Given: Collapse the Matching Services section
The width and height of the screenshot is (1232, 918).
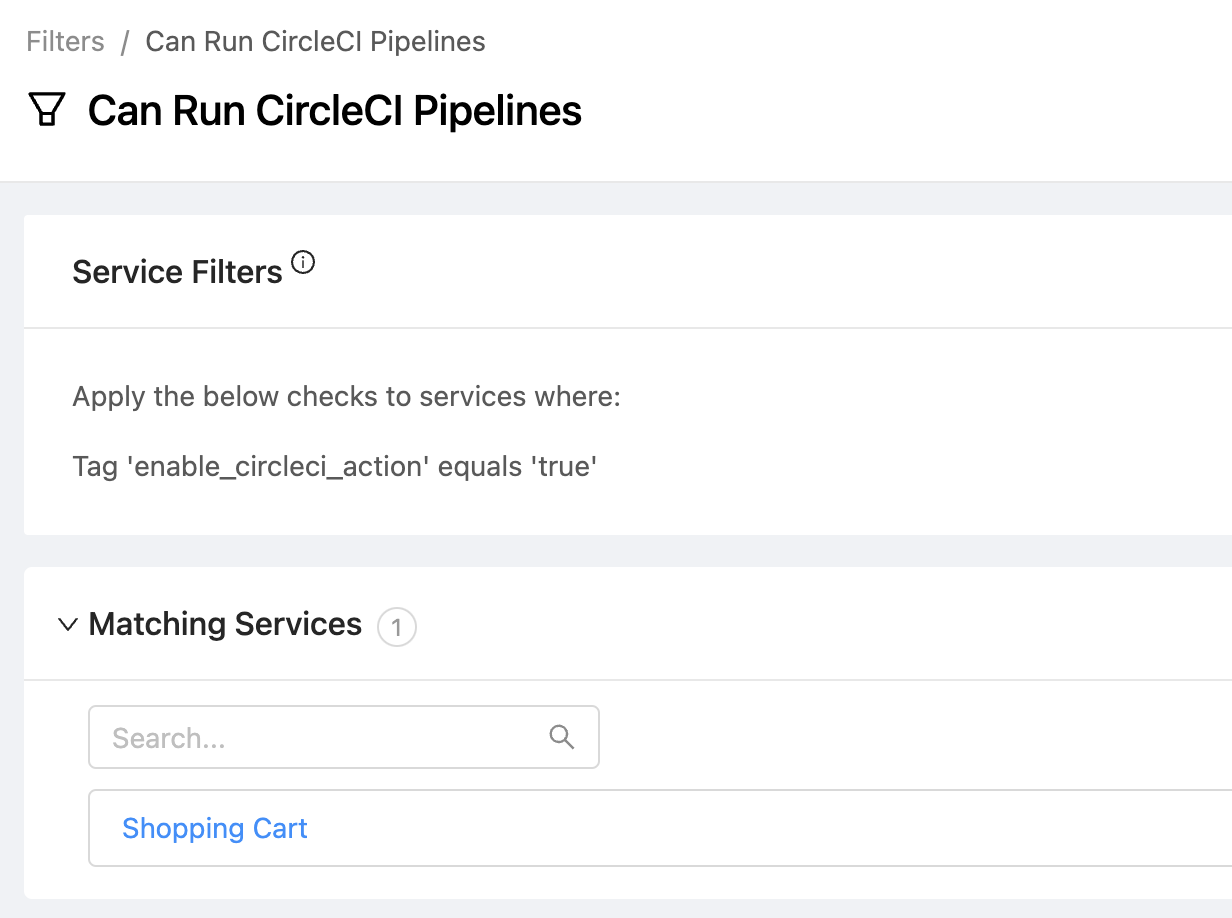Looking at the screenshot, I should [x=68, y=625].
